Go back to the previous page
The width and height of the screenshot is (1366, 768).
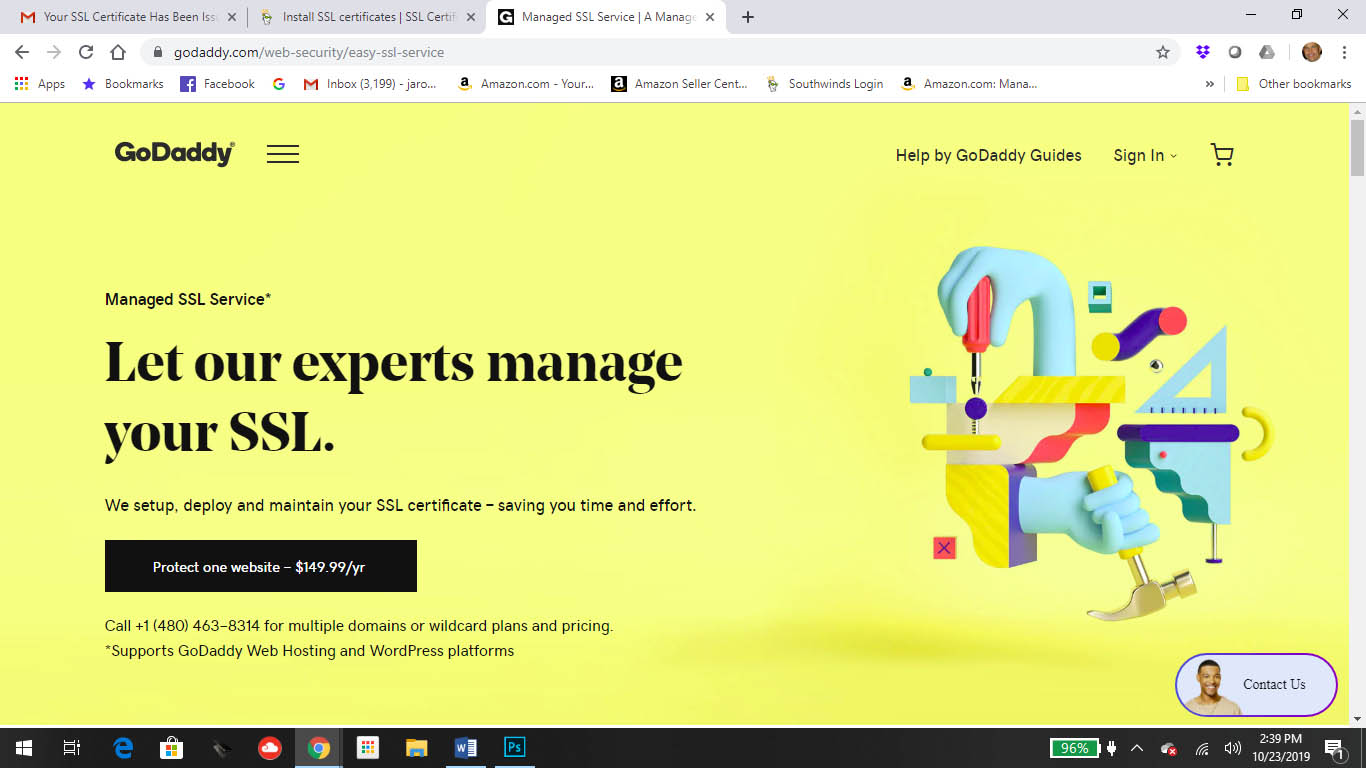22,52
